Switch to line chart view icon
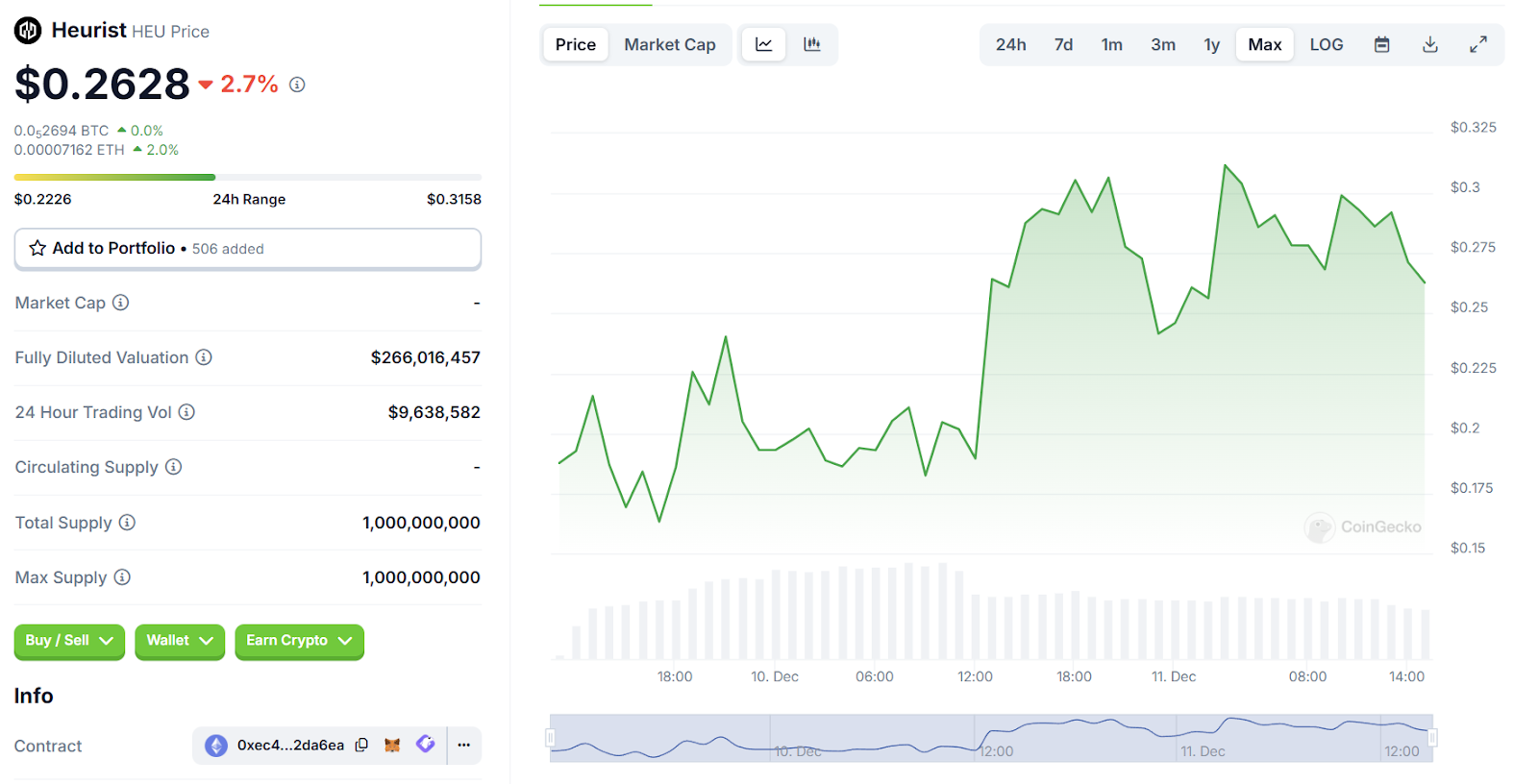This screenshot has height=784, width=1538. tap(764, 44)
